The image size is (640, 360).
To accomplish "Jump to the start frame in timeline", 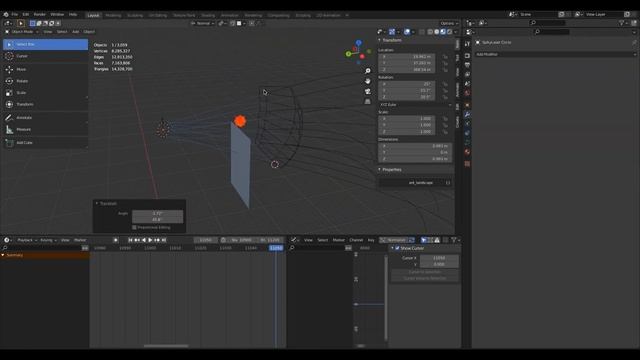I will point(131,240).
